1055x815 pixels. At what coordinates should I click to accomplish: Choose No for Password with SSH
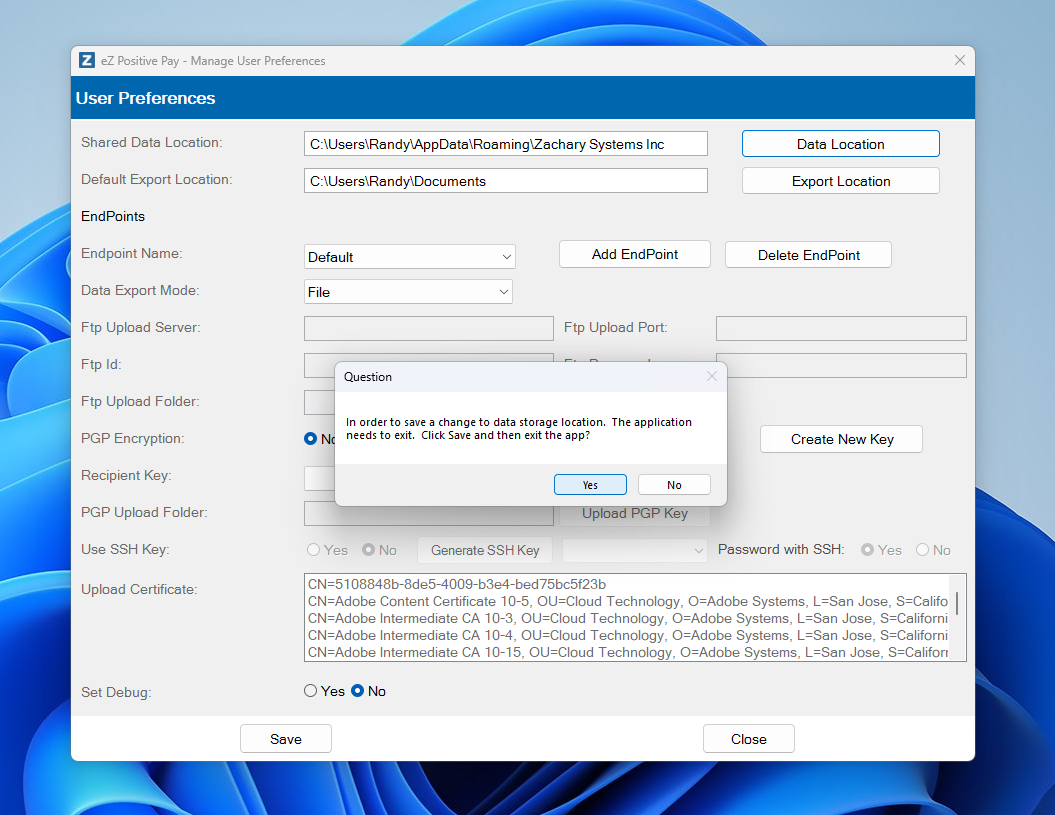pyautogui.click(x=922, y=550)
